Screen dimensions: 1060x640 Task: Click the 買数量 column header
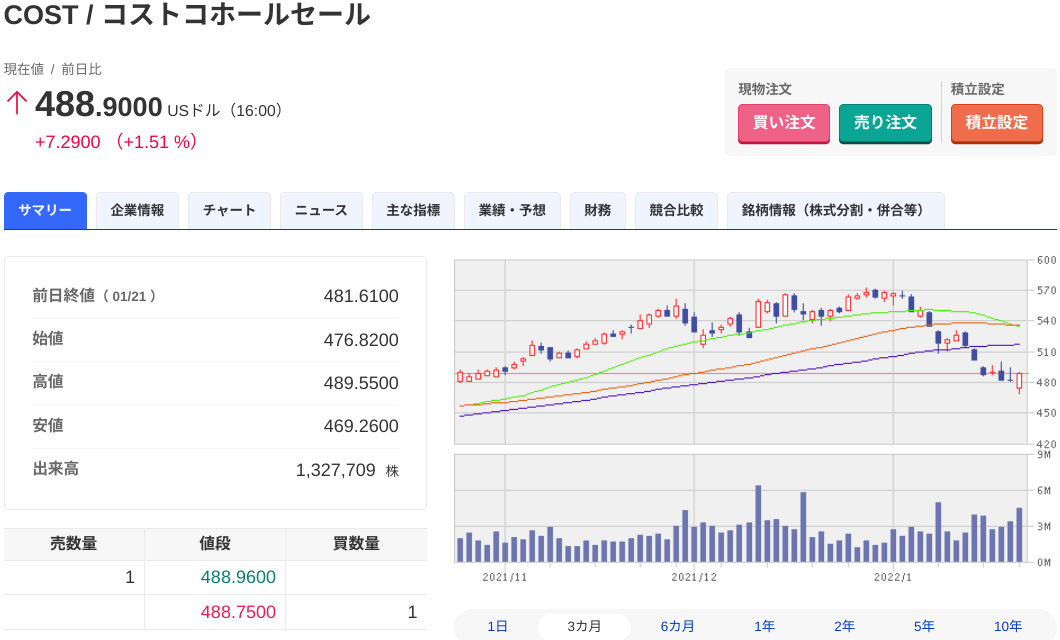coord(356,543)
